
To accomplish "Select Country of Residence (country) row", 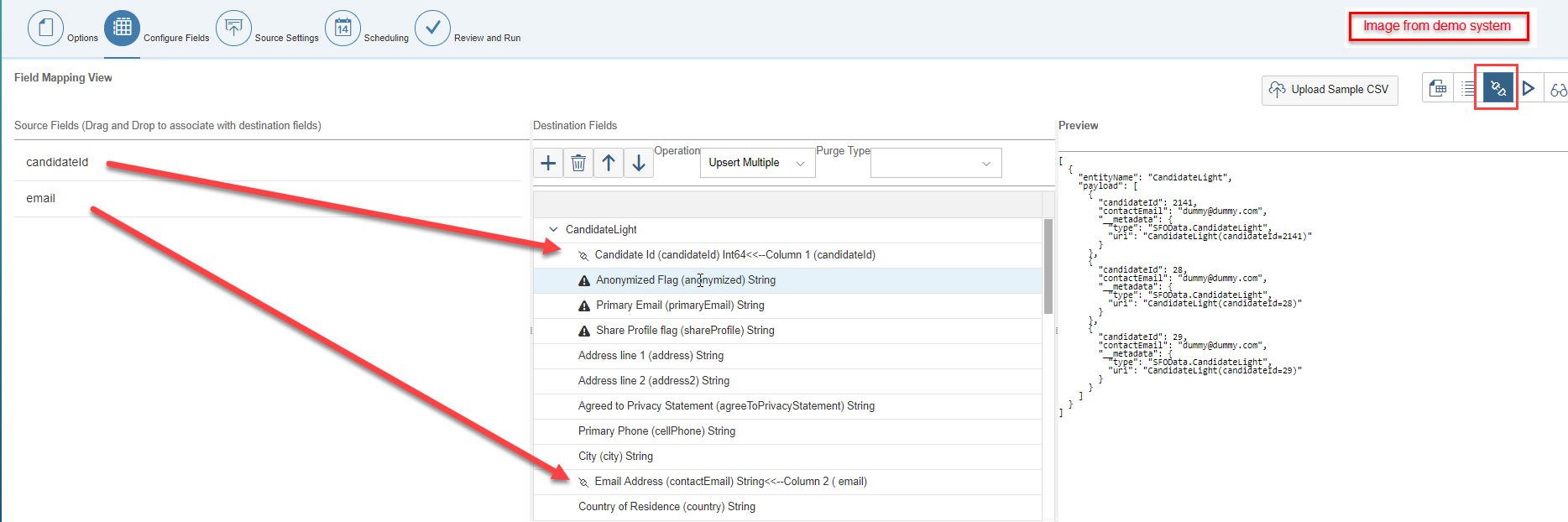I will point(787,507).
